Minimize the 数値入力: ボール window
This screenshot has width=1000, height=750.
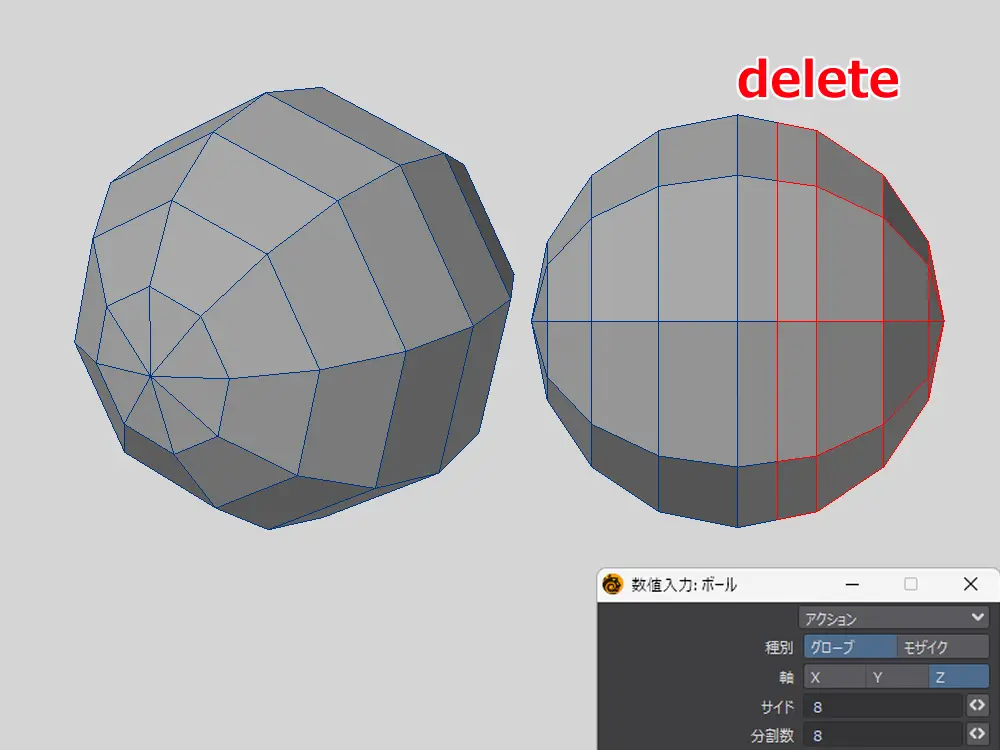[852, 584]
